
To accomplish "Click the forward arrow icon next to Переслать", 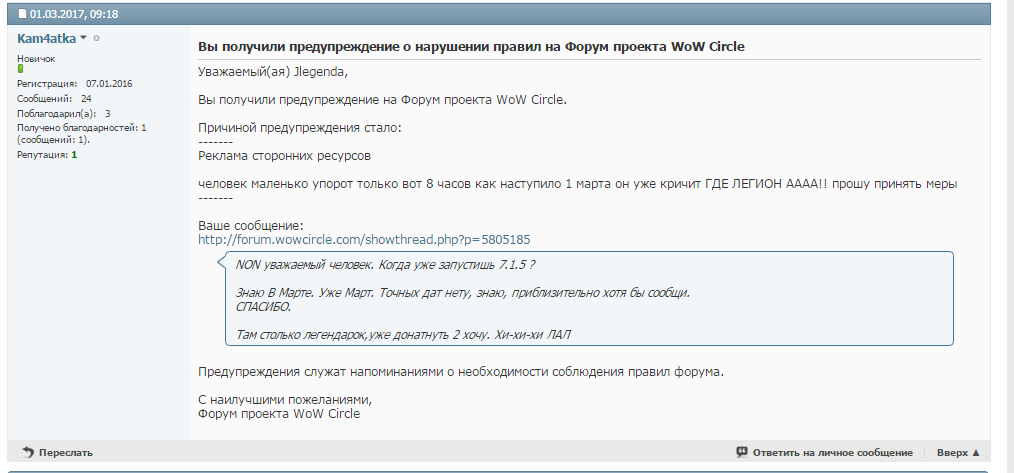I will 28,452.
